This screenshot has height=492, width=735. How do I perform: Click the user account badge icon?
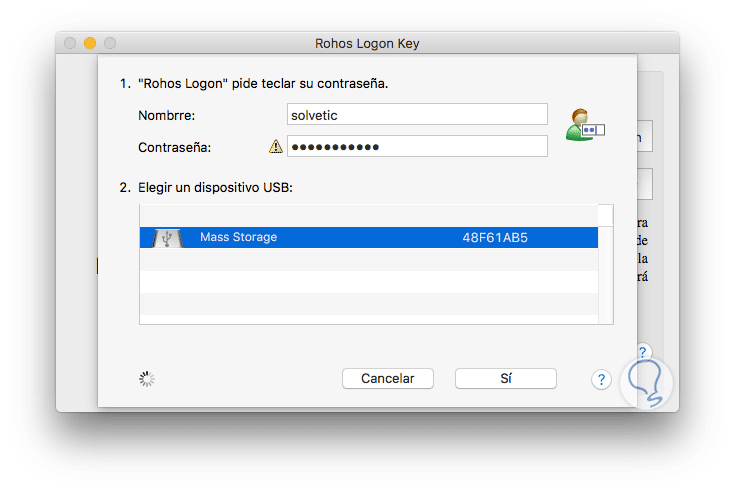(585, 125)
